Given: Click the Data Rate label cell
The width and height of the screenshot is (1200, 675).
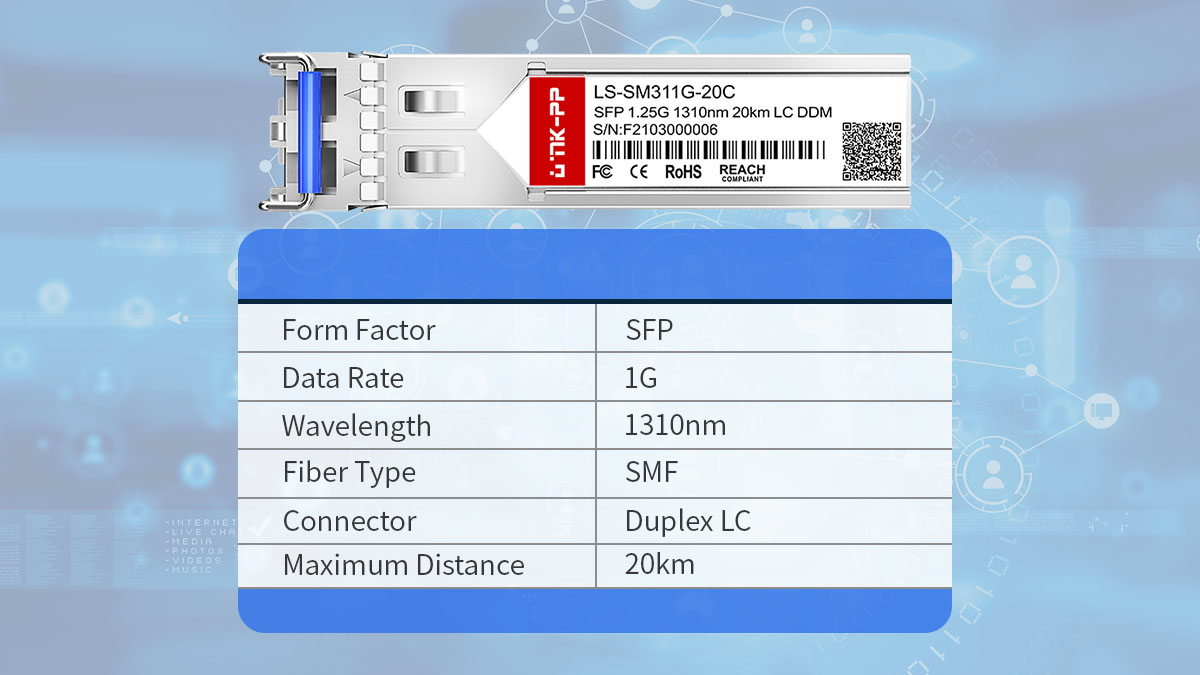Looking at the screenshot, I should pos(417,378).
